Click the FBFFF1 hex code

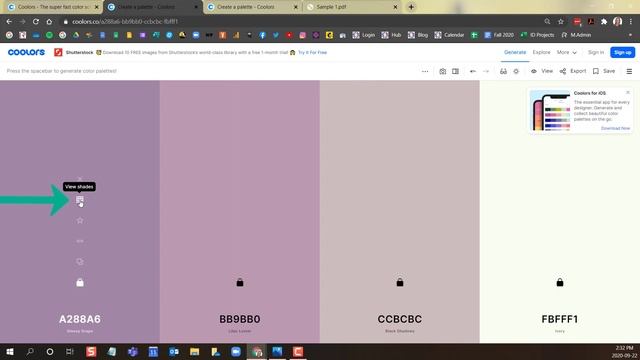tap(560, 319)
